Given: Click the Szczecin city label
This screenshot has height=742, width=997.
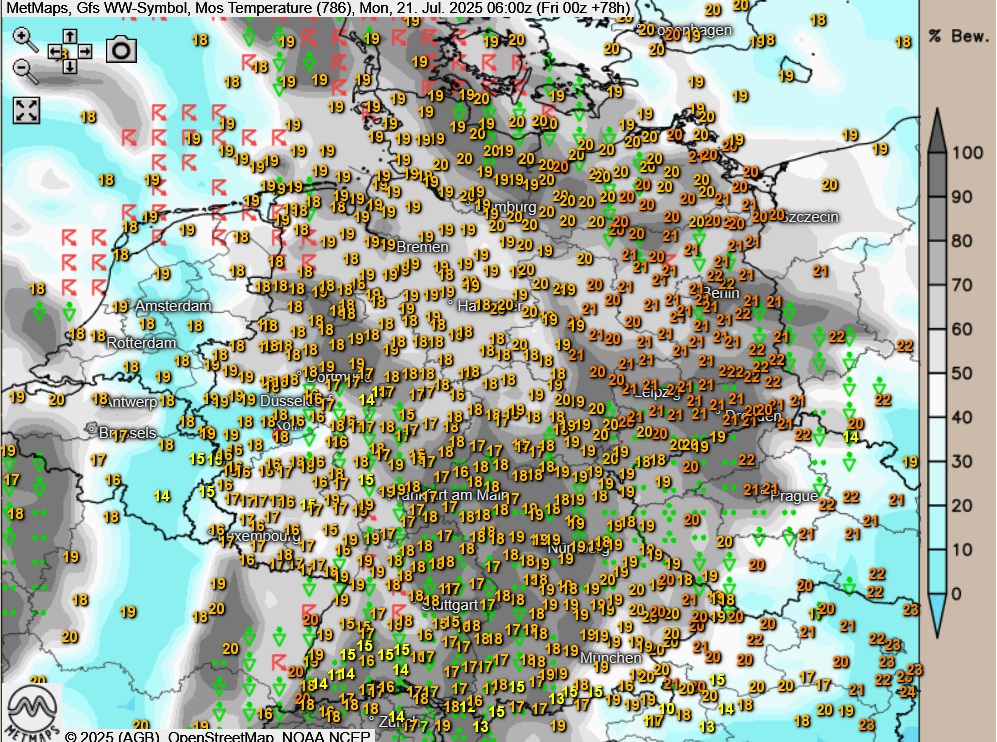Looking at the screenshot, I should coord(809,217).
